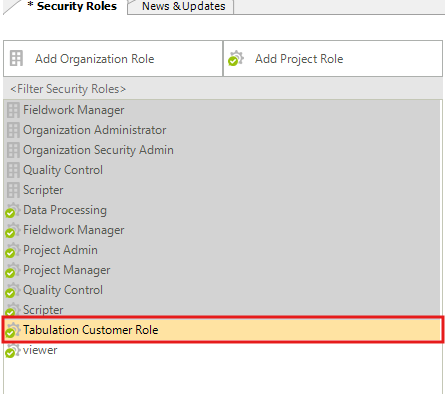Click the Add Organization Role button
The width and height of the screenshot is (445, 394).
click(113, 59)
